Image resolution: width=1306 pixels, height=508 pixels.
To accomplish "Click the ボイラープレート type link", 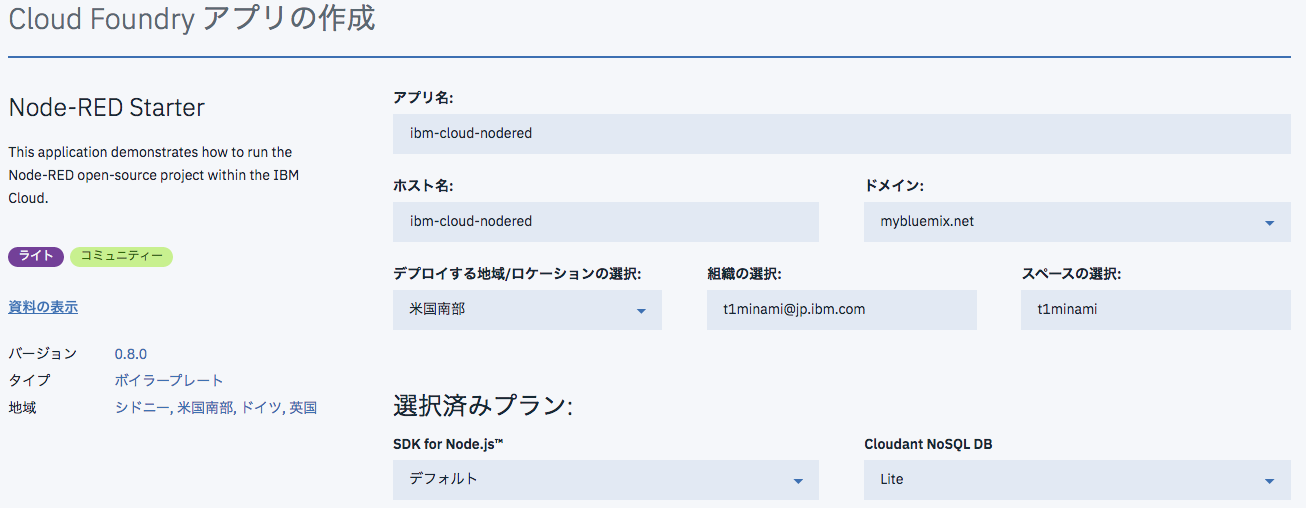I will click(169, 380).
